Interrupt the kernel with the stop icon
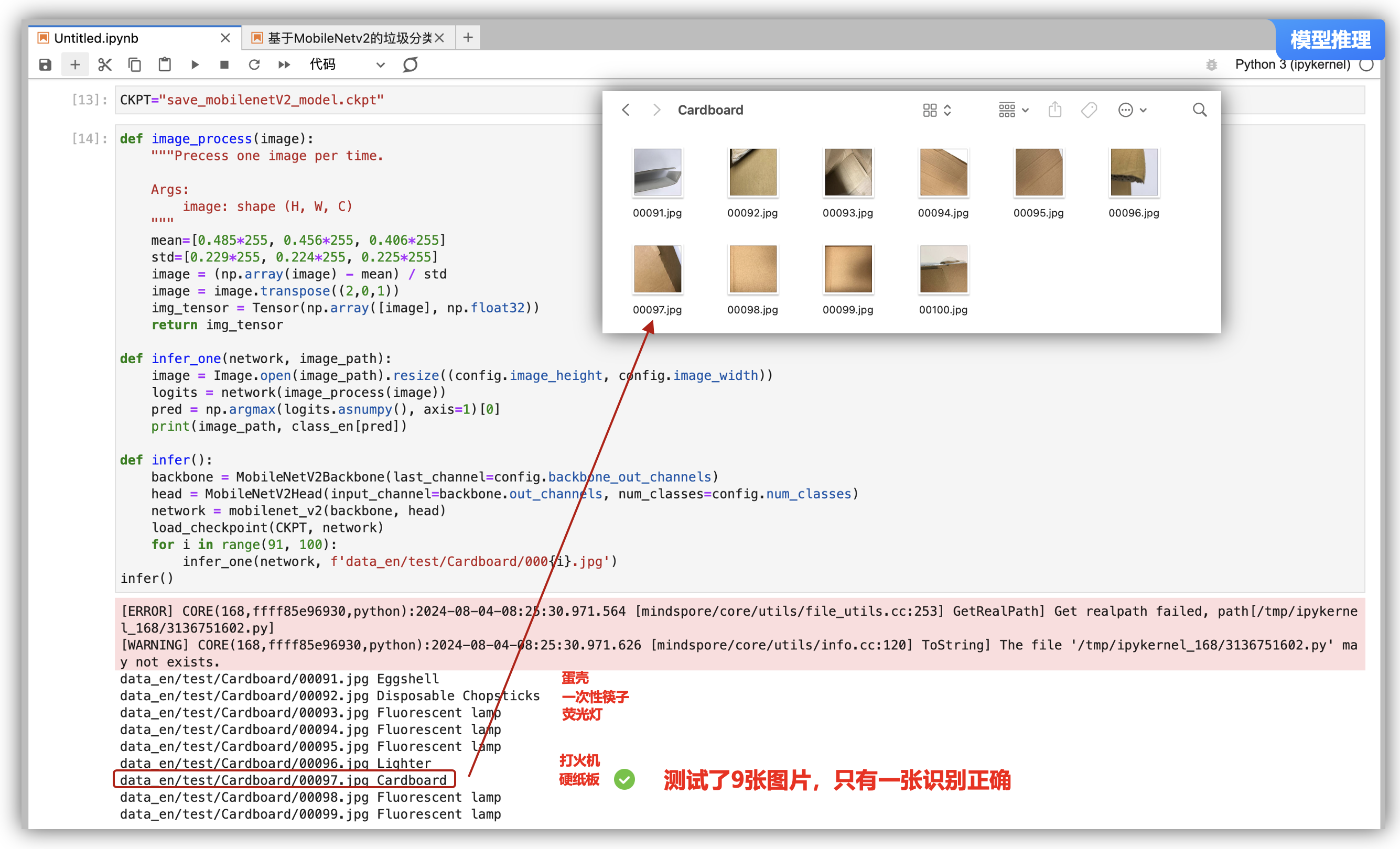This screenshot has width=1400, height=849. tap(224, 65)
